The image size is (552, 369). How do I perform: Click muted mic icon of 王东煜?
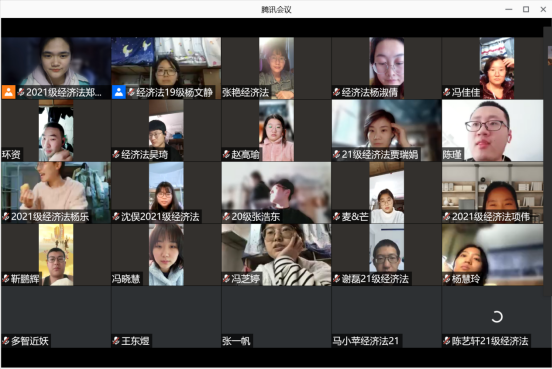click(x=116, y=340)
